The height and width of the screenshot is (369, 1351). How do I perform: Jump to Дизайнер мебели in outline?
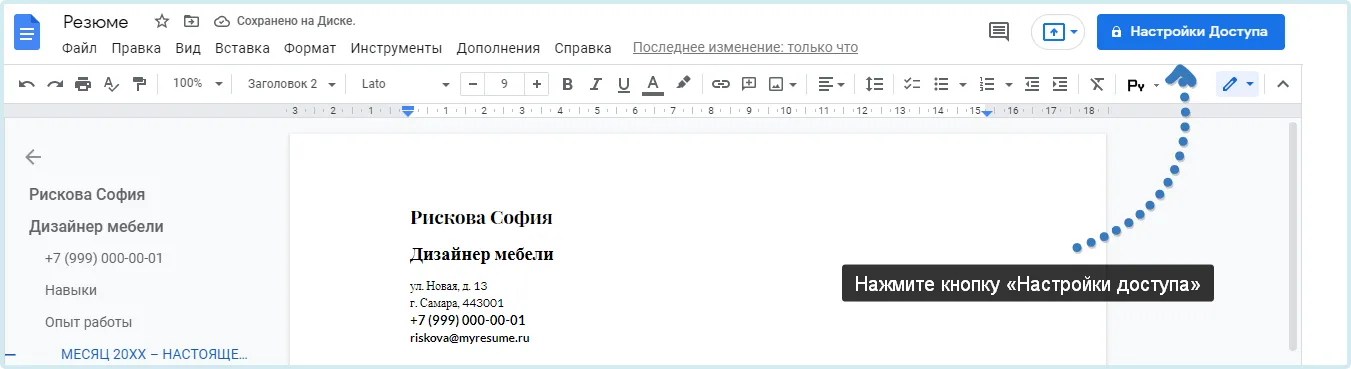(x=96, y=226)
